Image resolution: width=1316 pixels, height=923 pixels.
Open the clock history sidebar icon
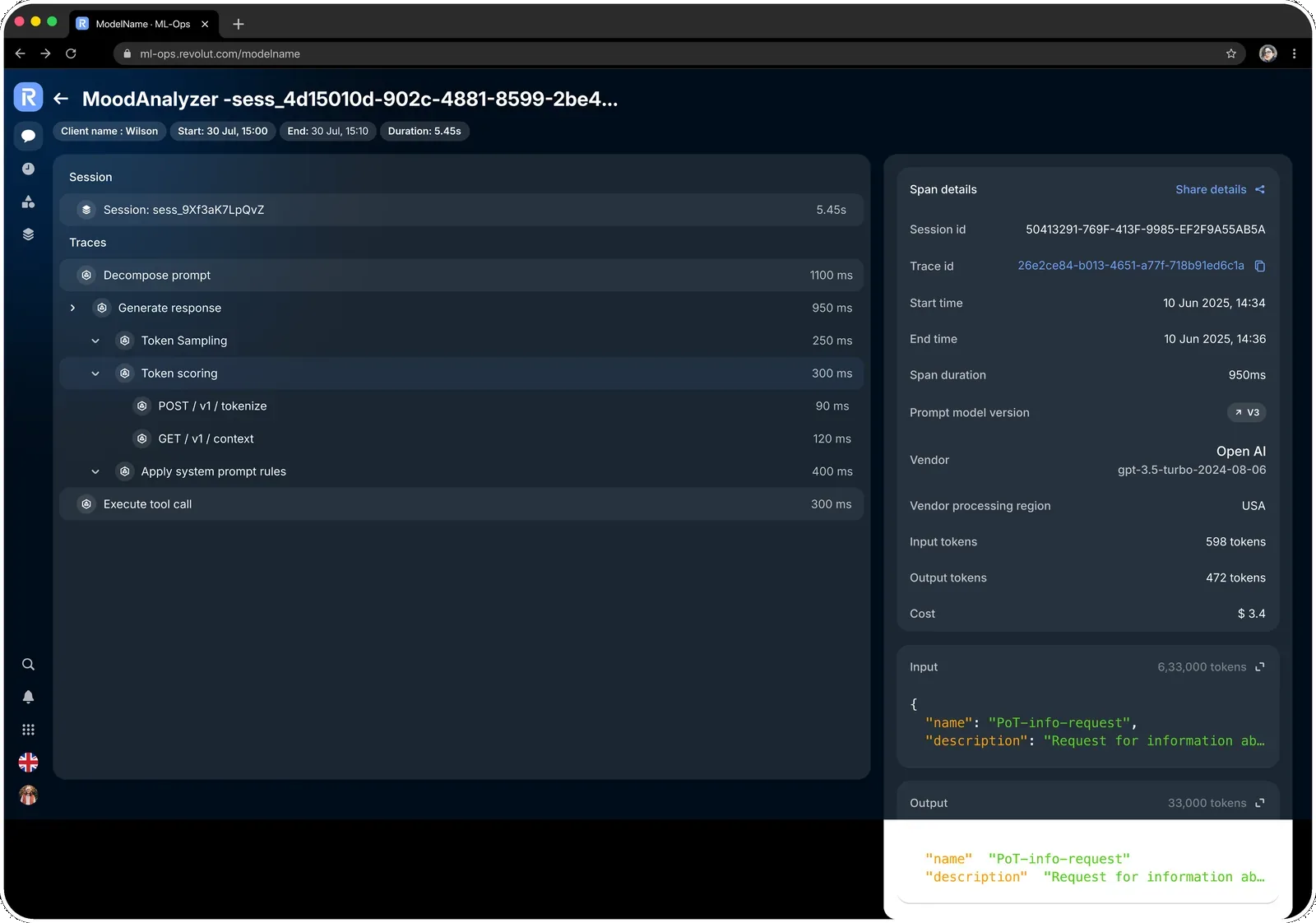click(28, 169)
